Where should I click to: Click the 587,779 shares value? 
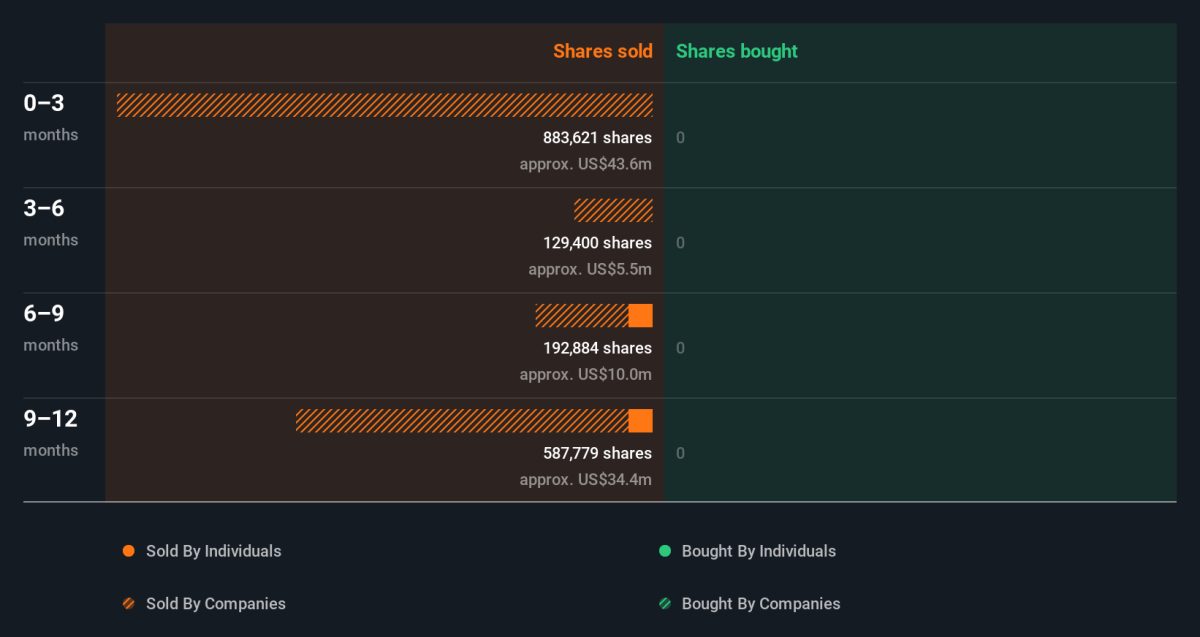pyautogui.click(x=597, y=454)
